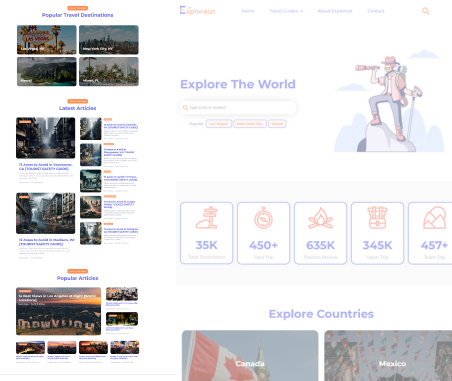Open the Las Vegas destination thumbnail
The image size is (452, 381).
click(x=47, y=40)
